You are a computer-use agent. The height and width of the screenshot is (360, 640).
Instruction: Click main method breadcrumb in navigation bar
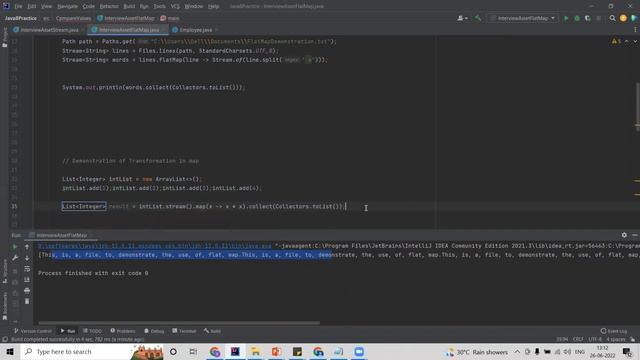tap(170, 18)
